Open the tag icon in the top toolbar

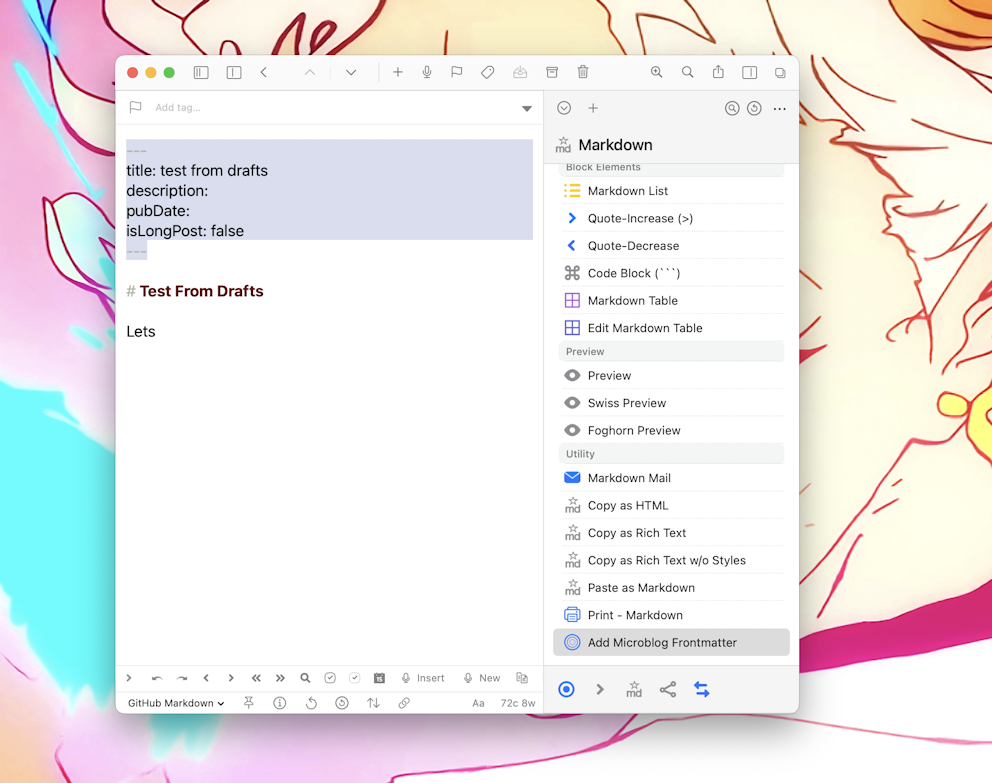click(488, 73)
